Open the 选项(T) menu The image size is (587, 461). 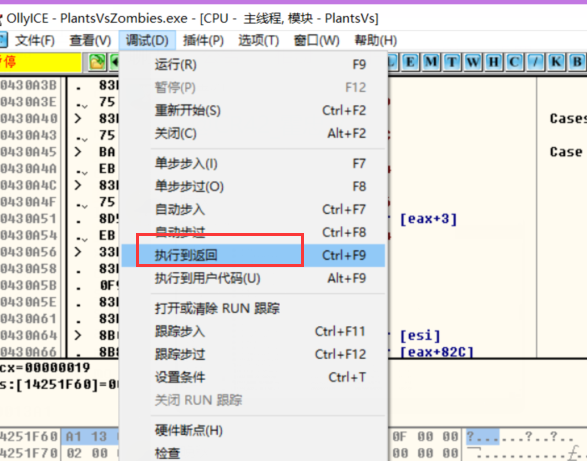pyautogui.click(x=259, y=40)
